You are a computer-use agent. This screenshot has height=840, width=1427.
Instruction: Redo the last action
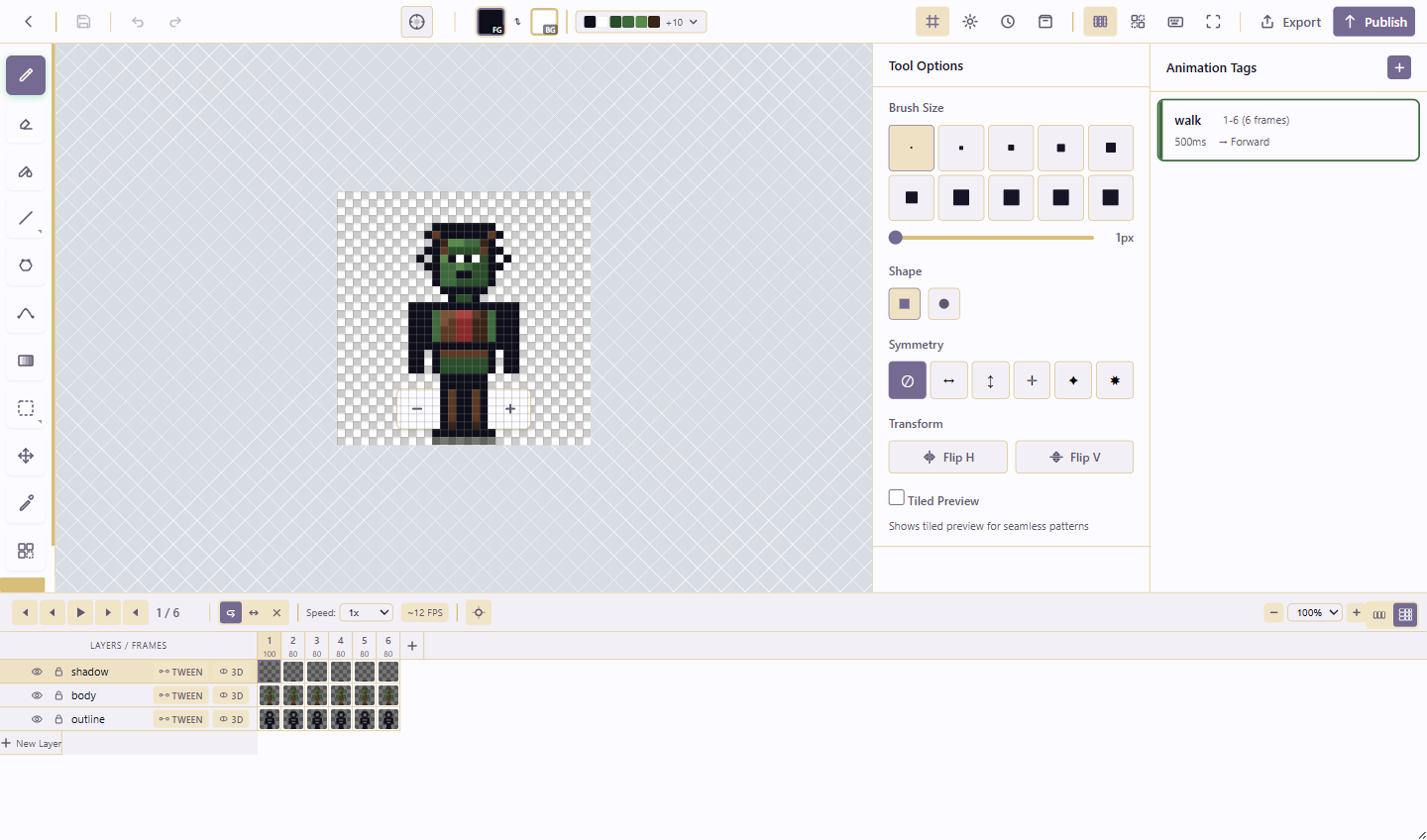[175, 22]
